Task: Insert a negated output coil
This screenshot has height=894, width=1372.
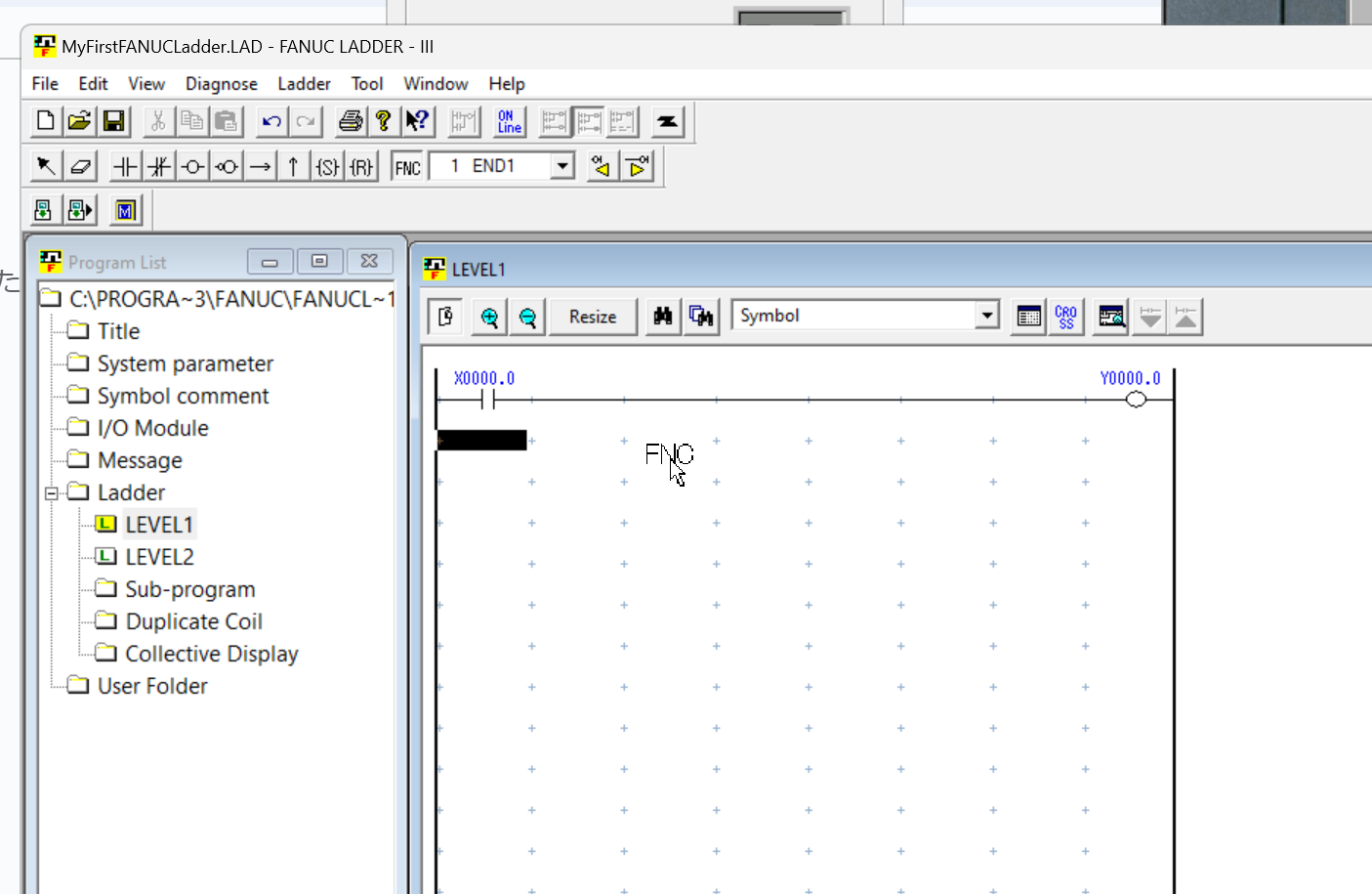Action: pyautogui.click(x=227, y=166)
